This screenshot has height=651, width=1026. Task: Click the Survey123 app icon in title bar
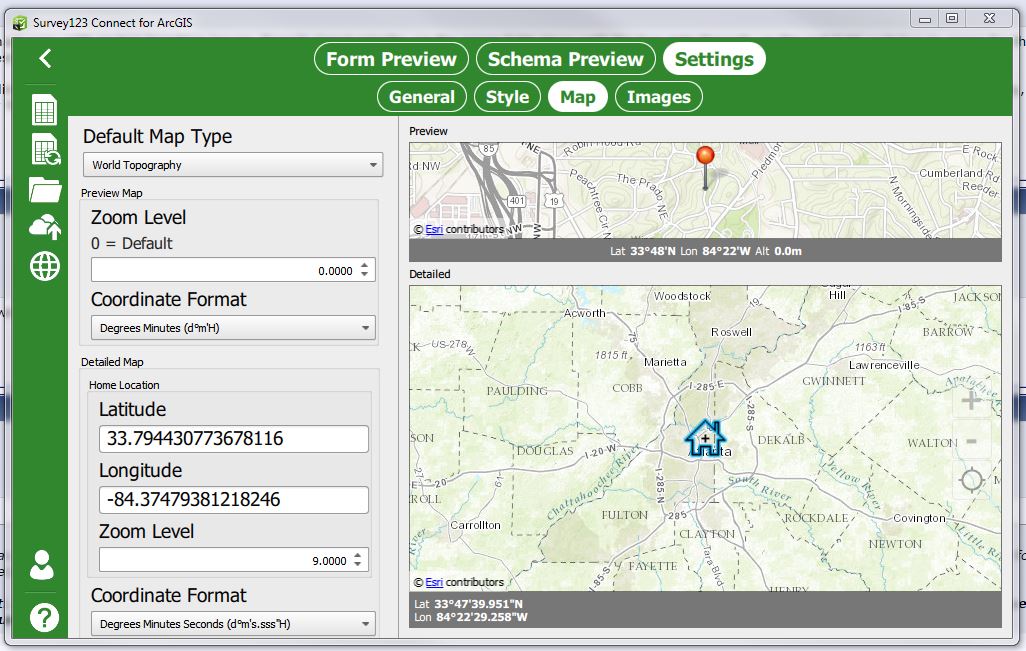click(x=20, y=22)
